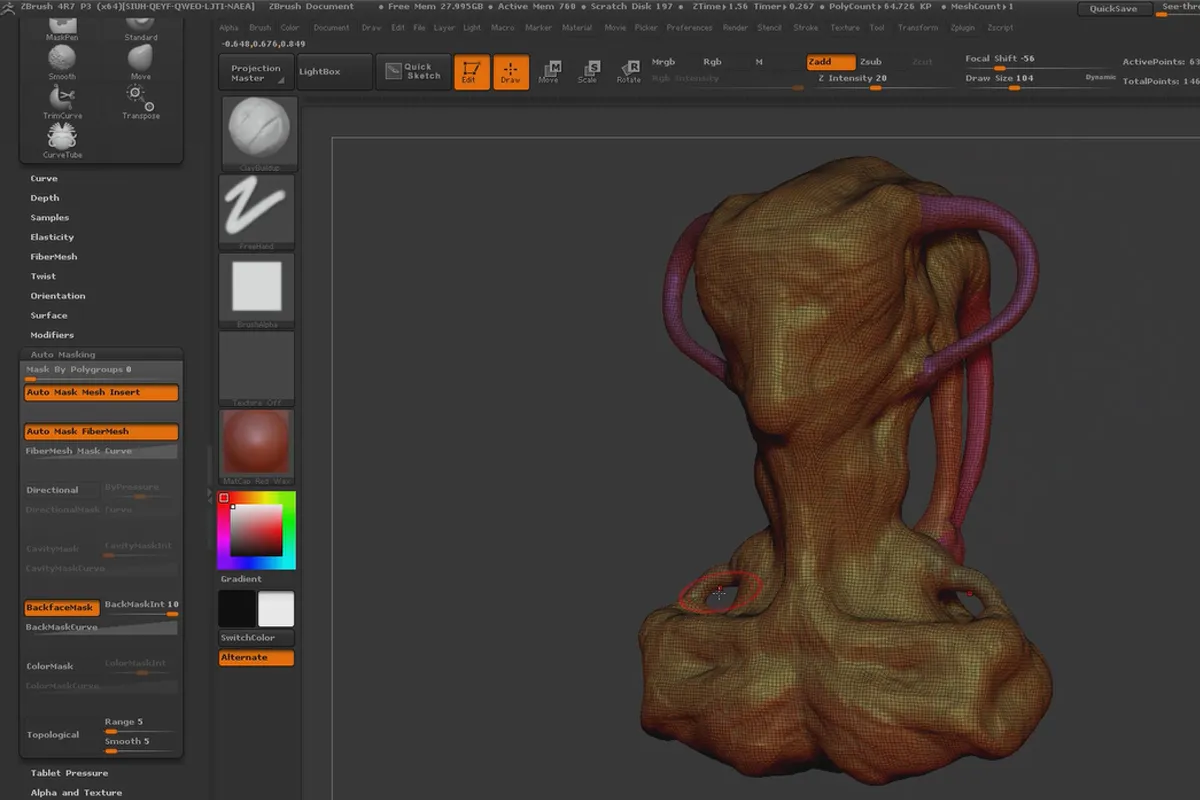Toggle Auto Mask FiberMesh
1200x800 pixels.
click(101, 432)
